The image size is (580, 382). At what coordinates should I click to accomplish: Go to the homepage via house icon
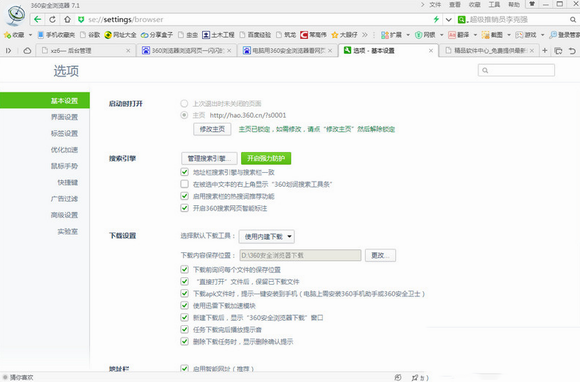tap(67, 20)
